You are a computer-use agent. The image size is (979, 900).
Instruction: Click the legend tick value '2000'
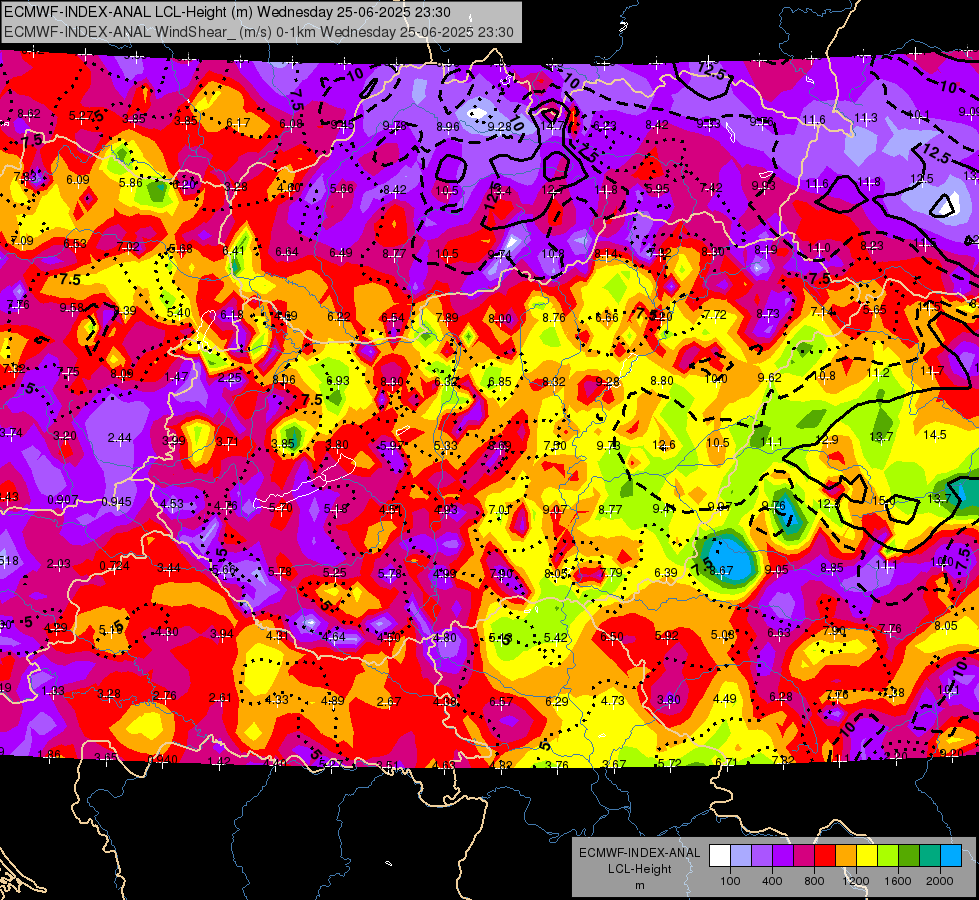[939, 881]
